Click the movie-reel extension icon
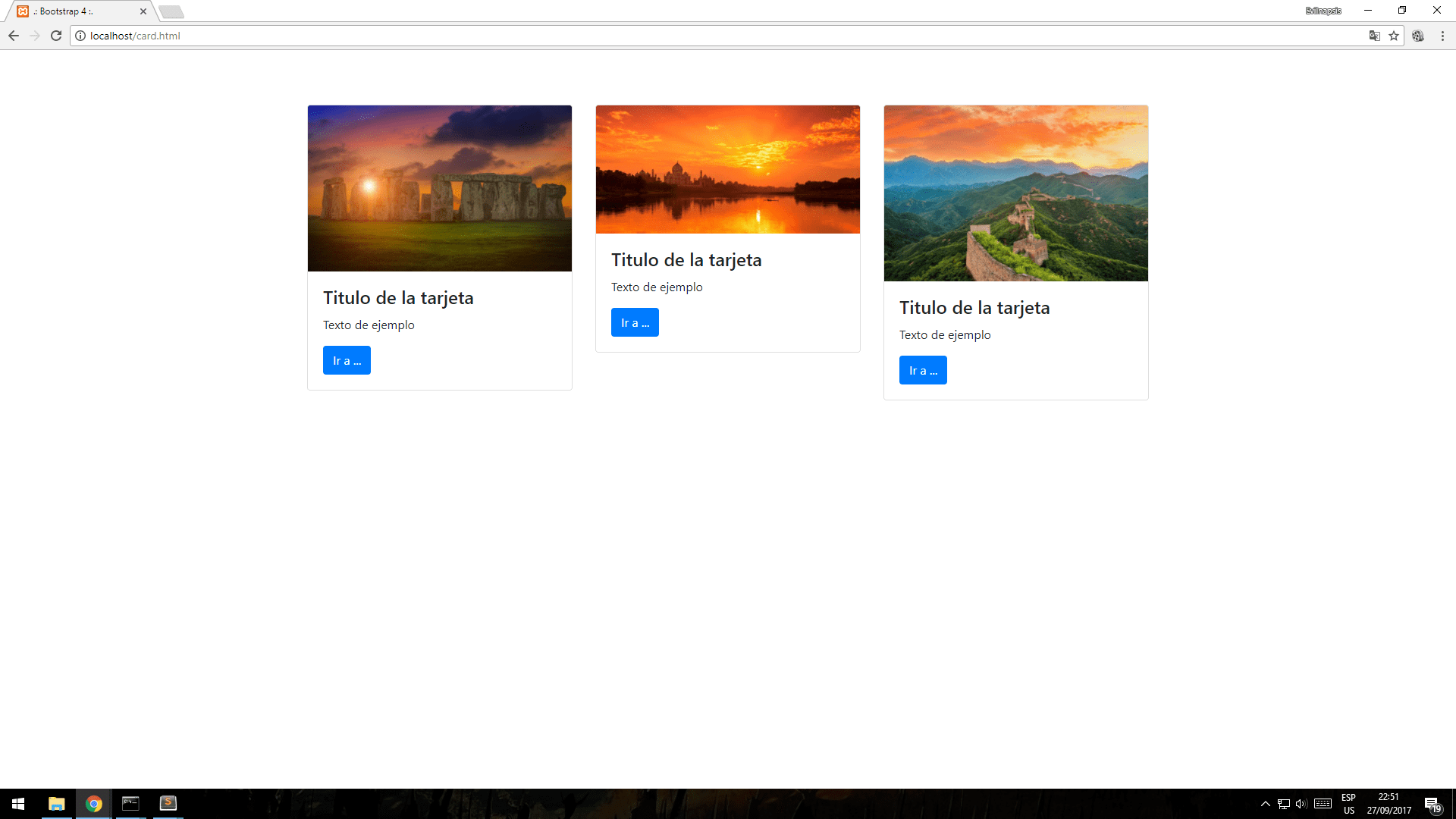Screen dimensions: 1456x819 tap(1417, 35)
